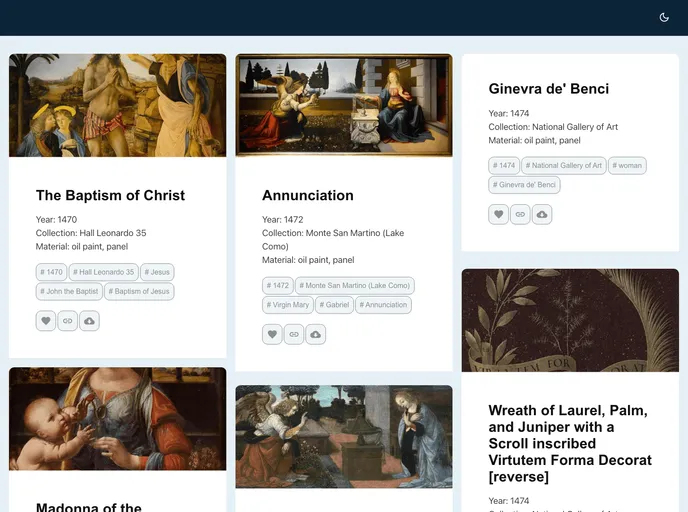Open Wreath of Laurel, Palm, and Juniper title
The height and width of the screenshot is (512, 688).
click(570, 443)
